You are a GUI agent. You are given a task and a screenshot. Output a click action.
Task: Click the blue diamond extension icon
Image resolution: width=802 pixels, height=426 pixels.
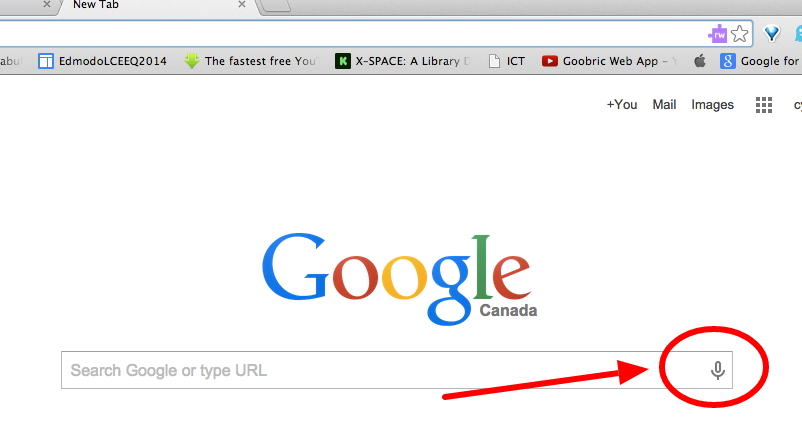(x=771, y=34)
